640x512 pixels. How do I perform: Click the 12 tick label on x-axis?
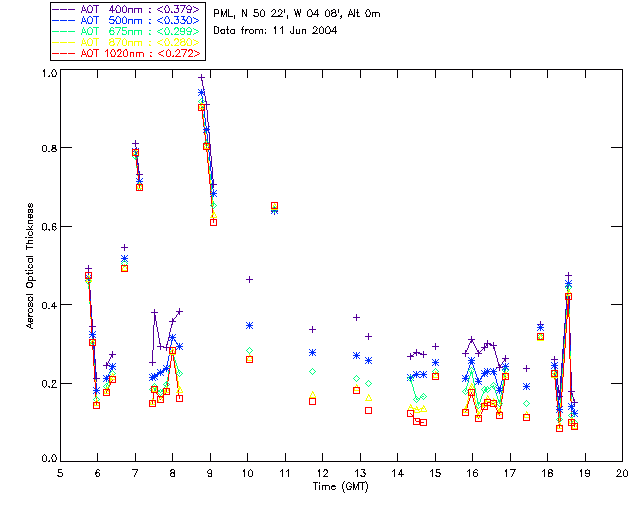[322, 472]
